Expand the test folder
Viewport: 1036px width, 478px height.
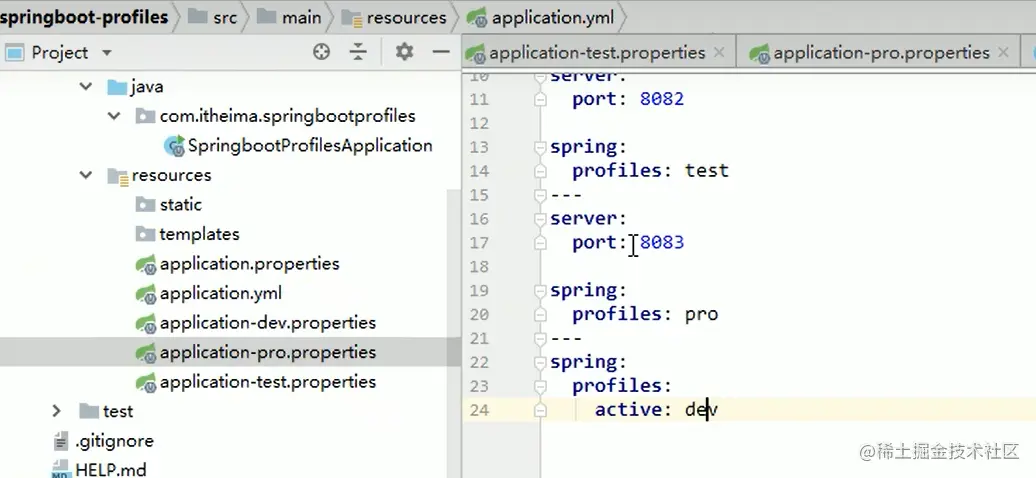(x=57, y=411)
